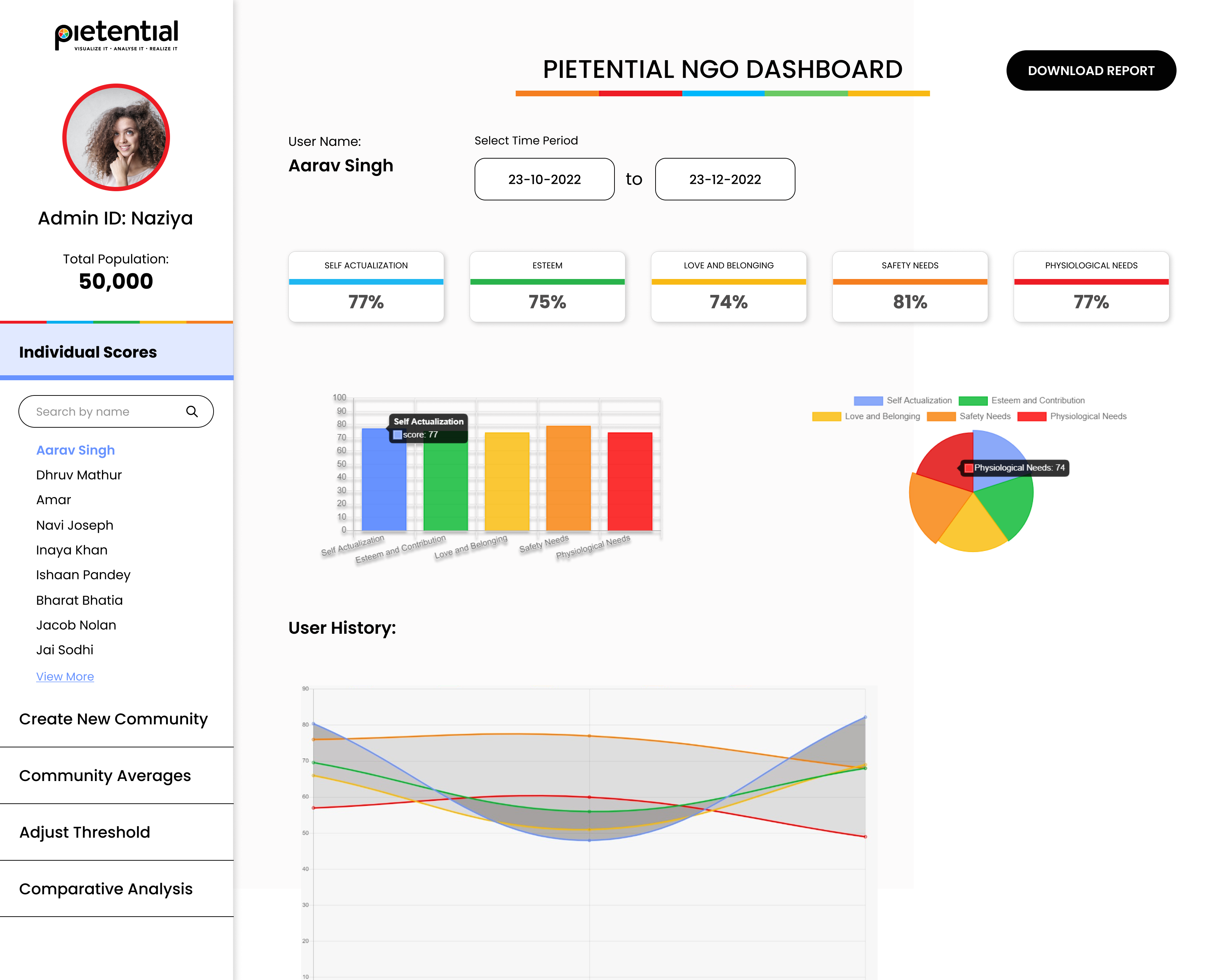The width and height of the screenshot is (1224, 980).
Task: Select Dhruv Mathur in the list
Action: [79, 475]
